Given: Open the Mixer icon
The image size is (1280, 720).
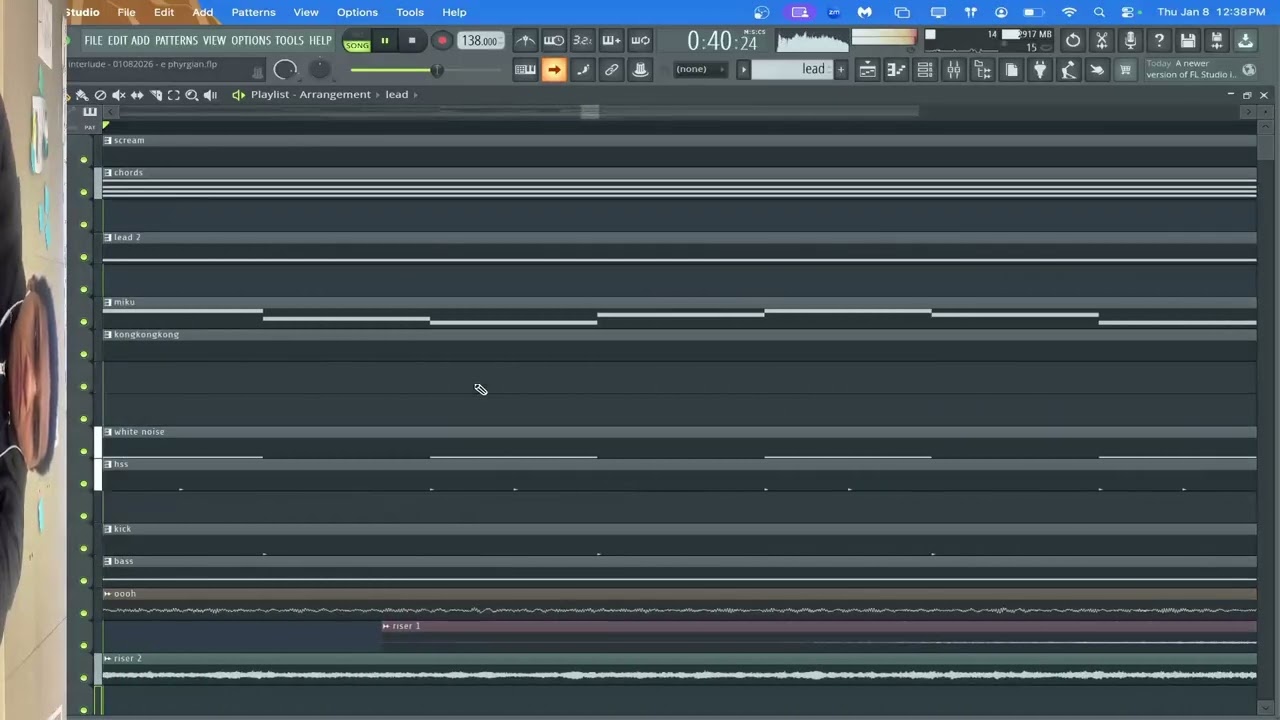Looking at the screenshot, I should [x=954, y=69].
